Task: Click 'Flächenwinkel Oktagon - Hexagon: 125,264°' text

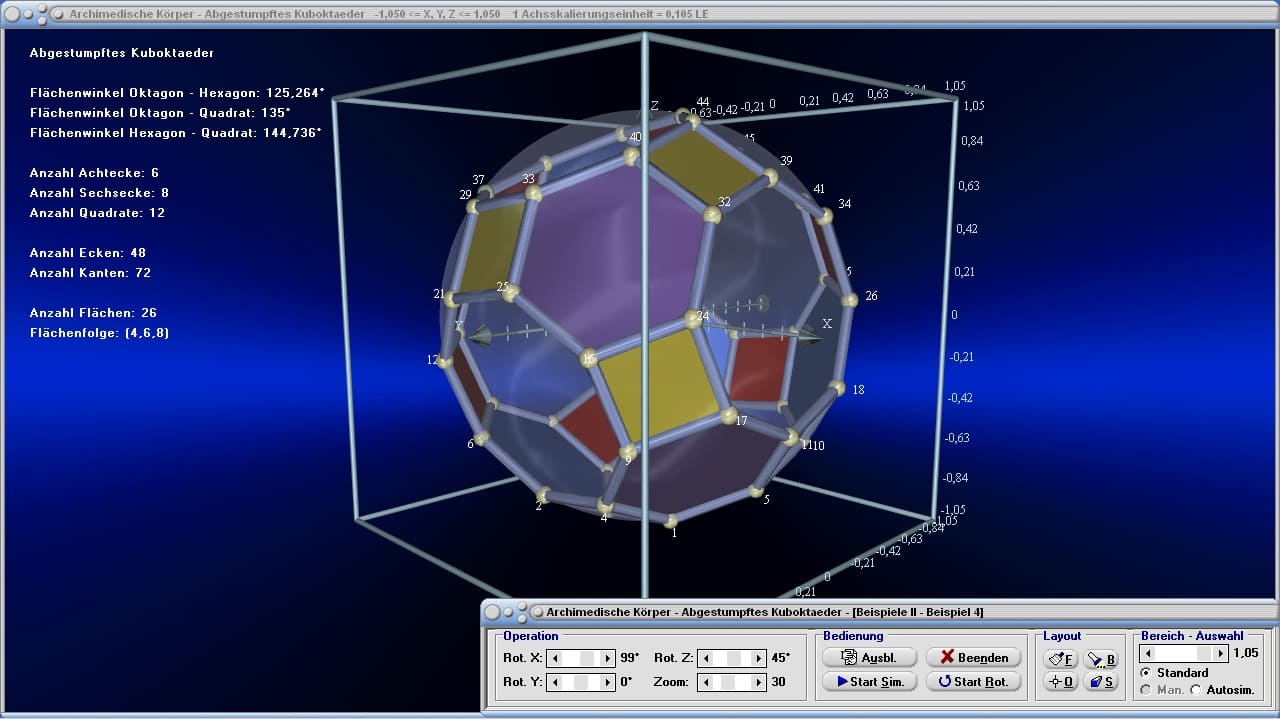Action: point(177,93)
